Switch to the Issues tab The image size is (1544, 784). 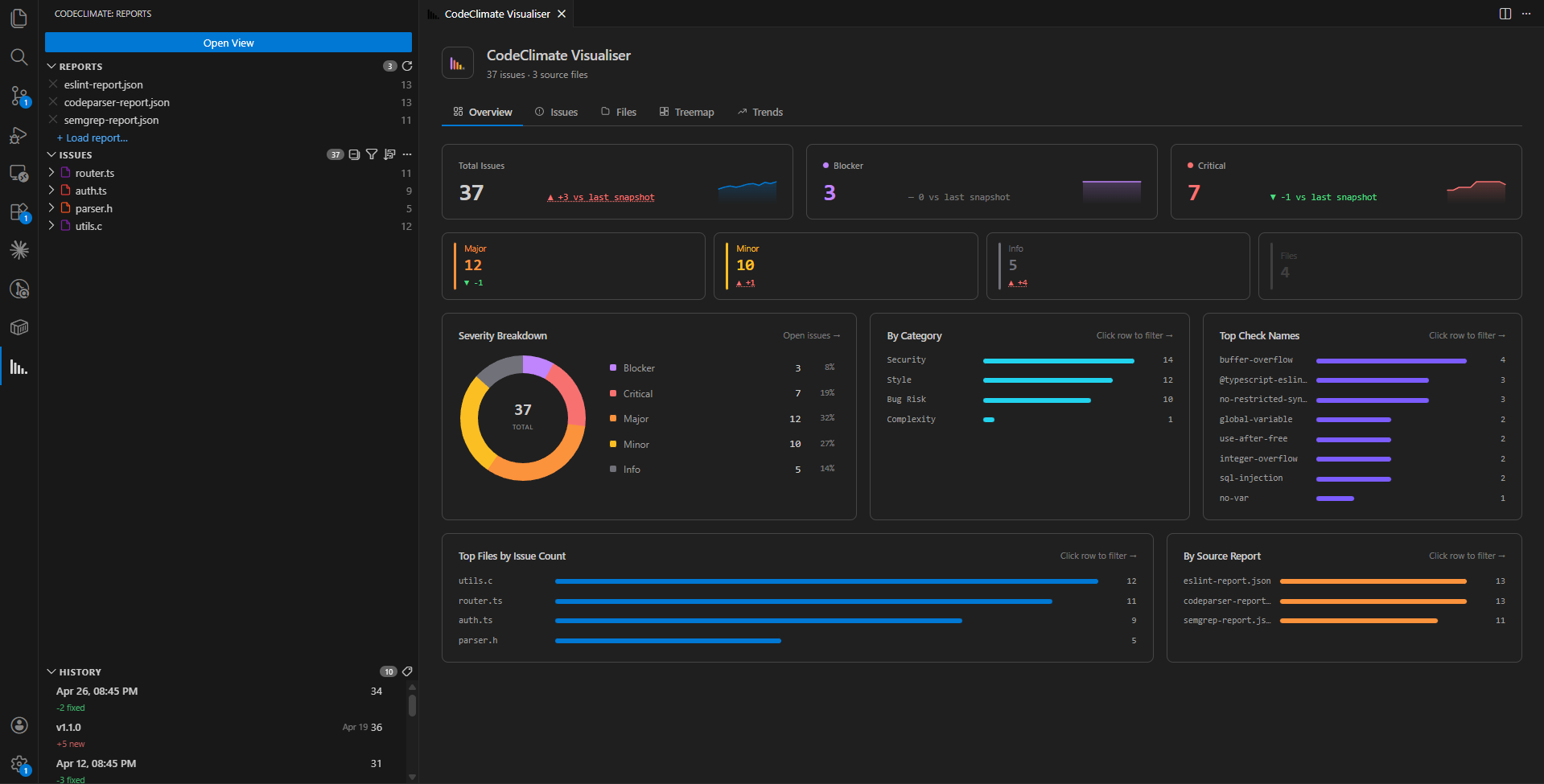[556, 112]
